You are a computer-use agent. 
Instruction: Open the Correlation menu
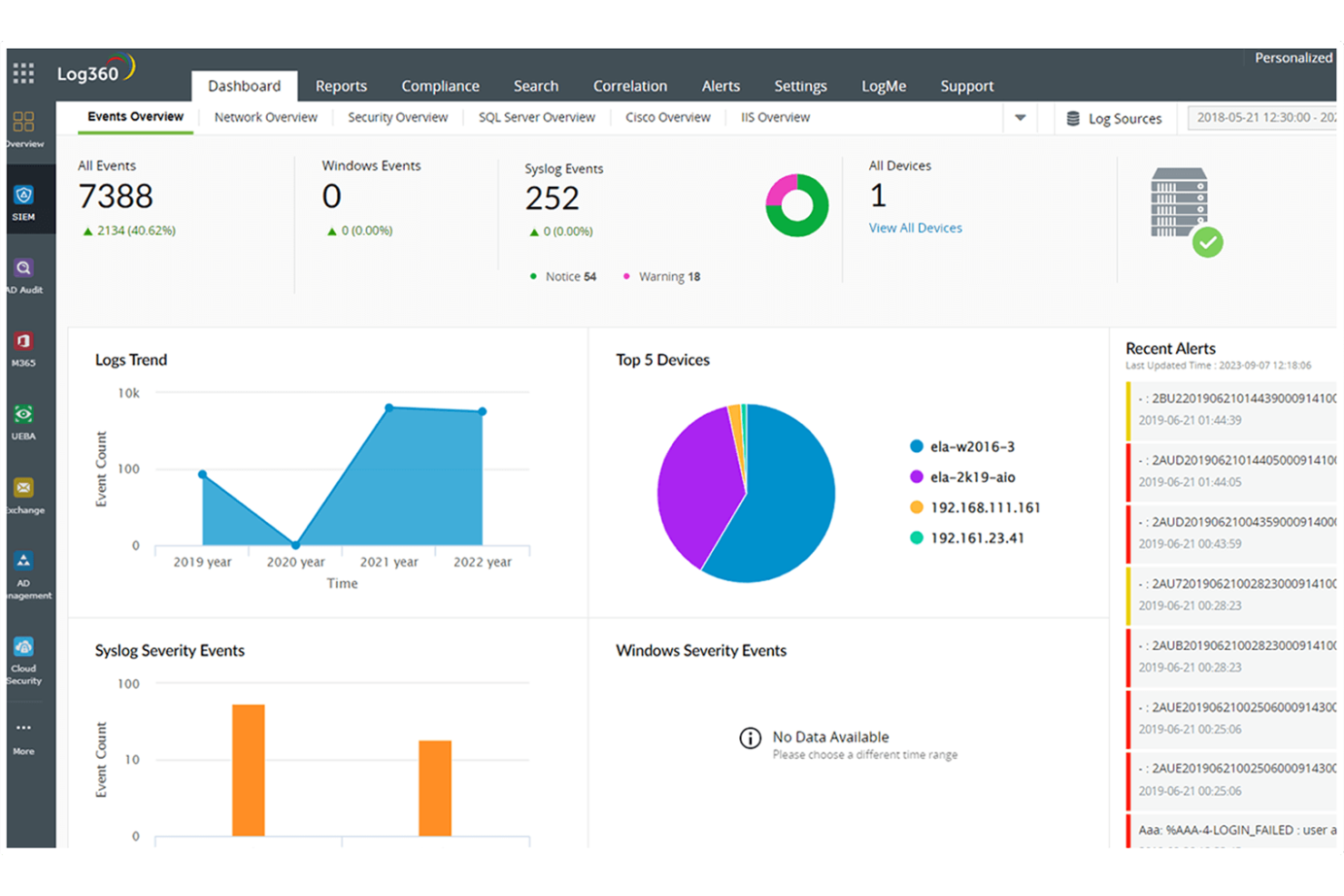(x=630, y=86)
